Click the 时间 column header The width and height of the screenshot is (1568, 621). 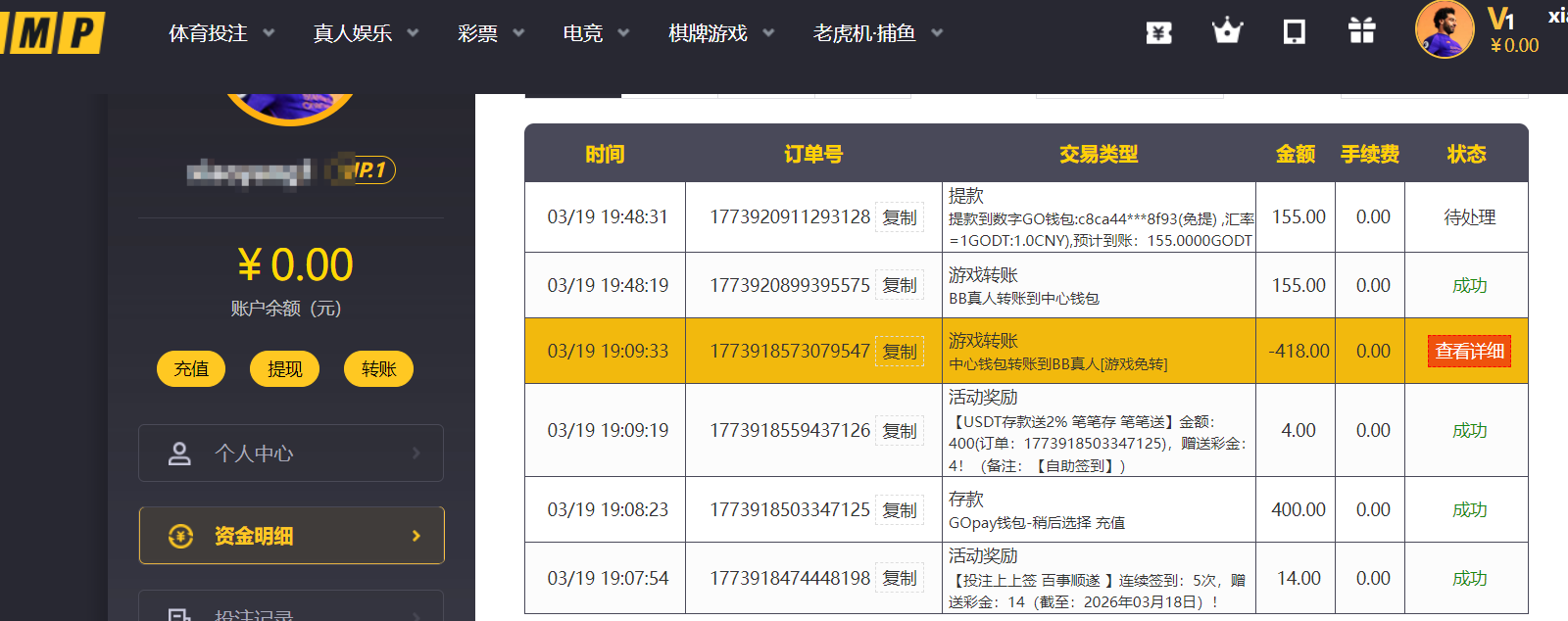605,154
